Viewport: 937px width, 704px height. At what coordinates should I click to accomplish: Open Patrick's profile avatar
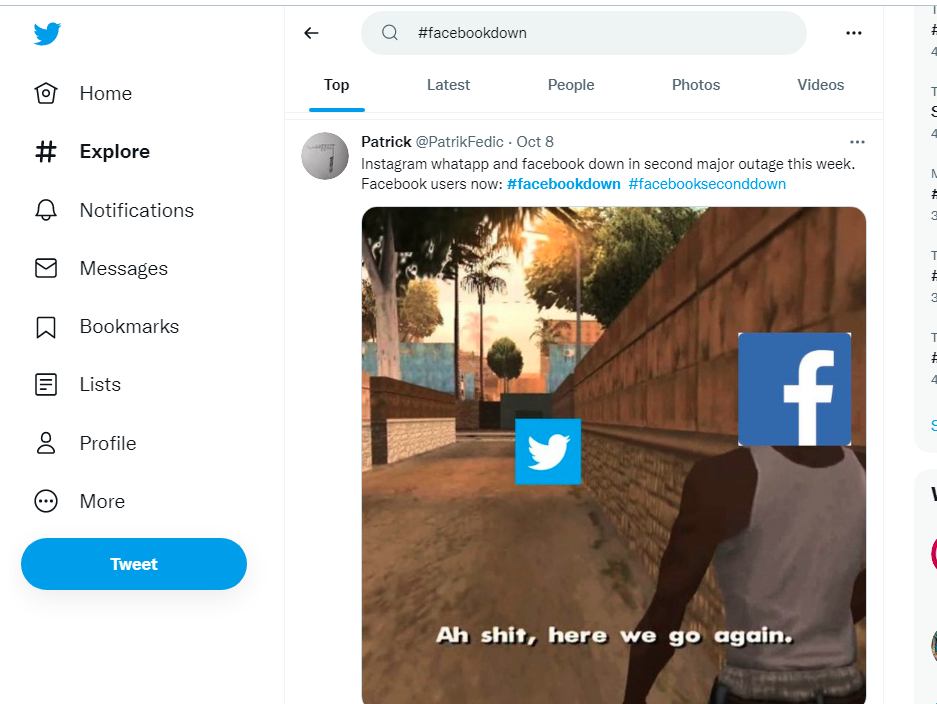(x=325, y=156)
